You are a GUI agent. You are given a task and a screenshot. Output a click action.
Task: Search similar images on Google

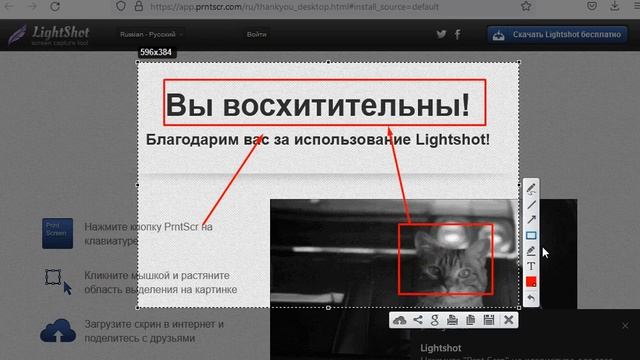(435, 320)
